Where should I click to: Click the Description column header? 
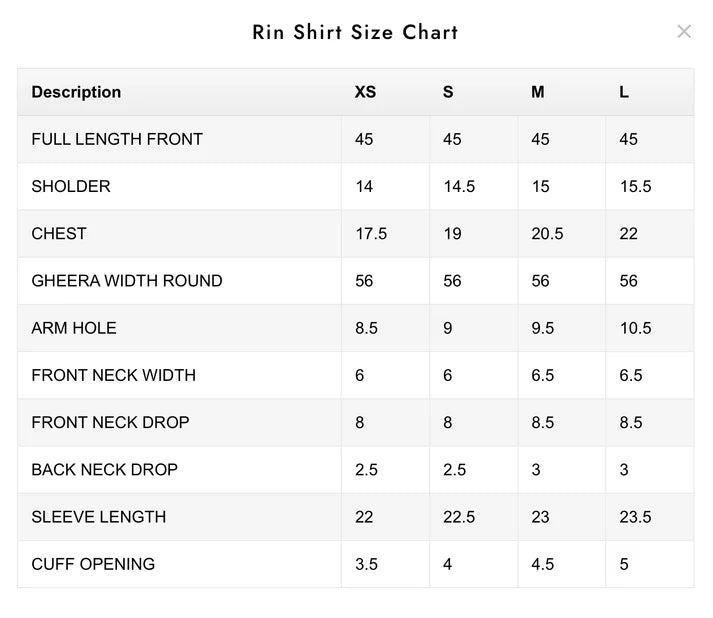76,92
